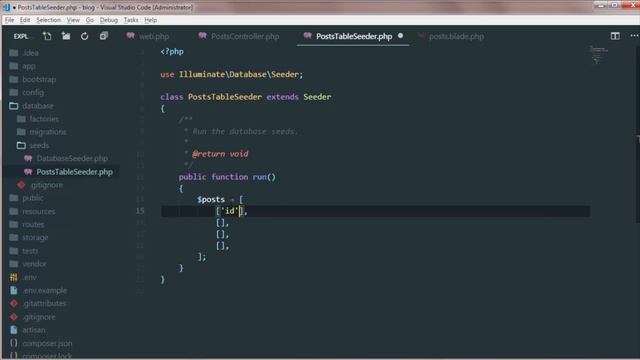Image resolution: width=640 pixels, height=360 pixels.
Task: Select PostsTableSeeder.php in the file tree
Action: point(74,172)
